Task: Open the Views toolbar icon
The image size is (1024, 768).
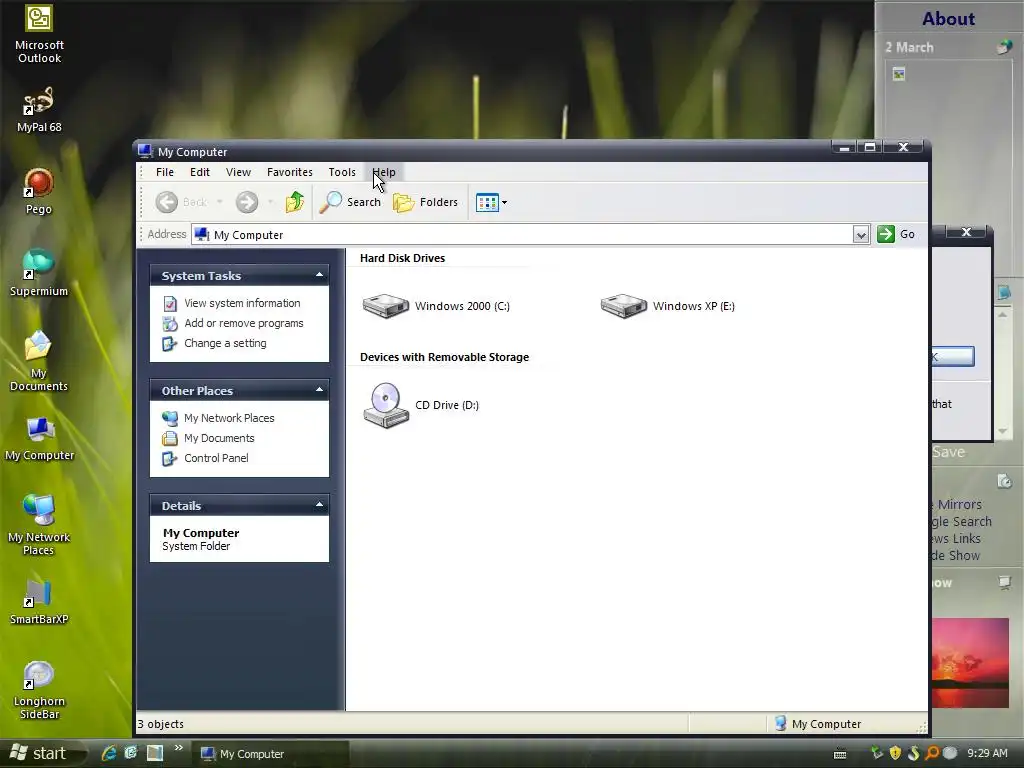Action: click(487, 202)
